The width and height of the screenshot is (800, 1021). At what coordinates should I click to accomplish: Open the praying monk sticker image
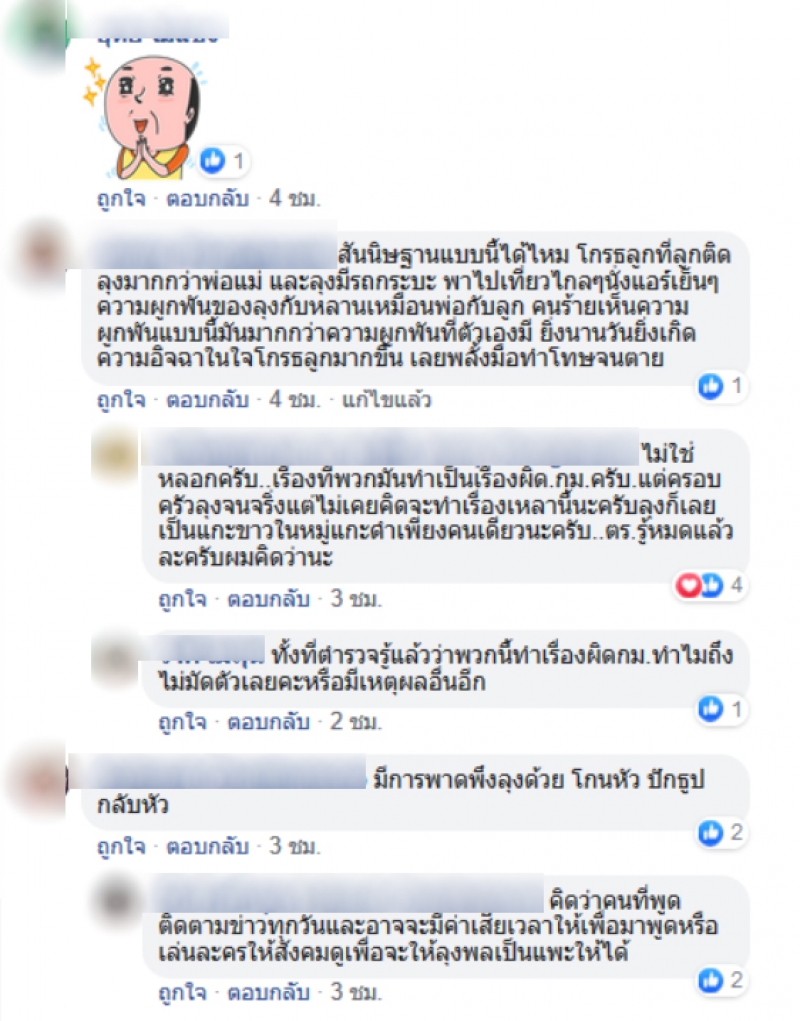[144, 117]
